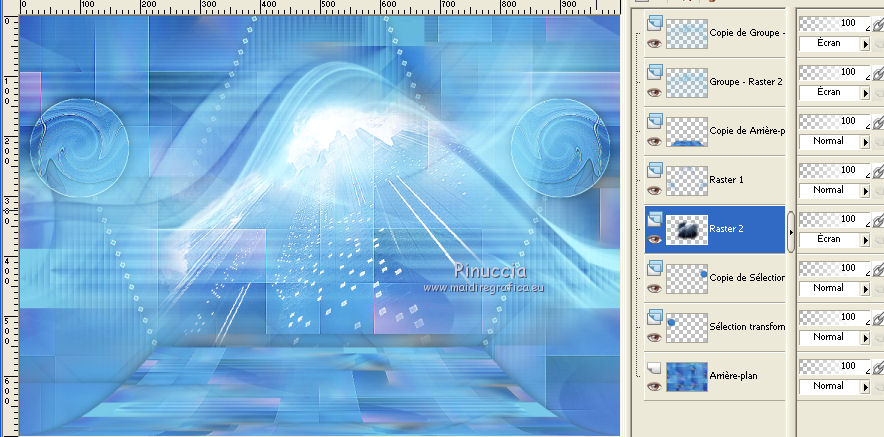The height and width of the screenshot is (437, 884).
Task: Click the layers panel splitter handle
Action: pyautogui.click(x=791, y=232)
